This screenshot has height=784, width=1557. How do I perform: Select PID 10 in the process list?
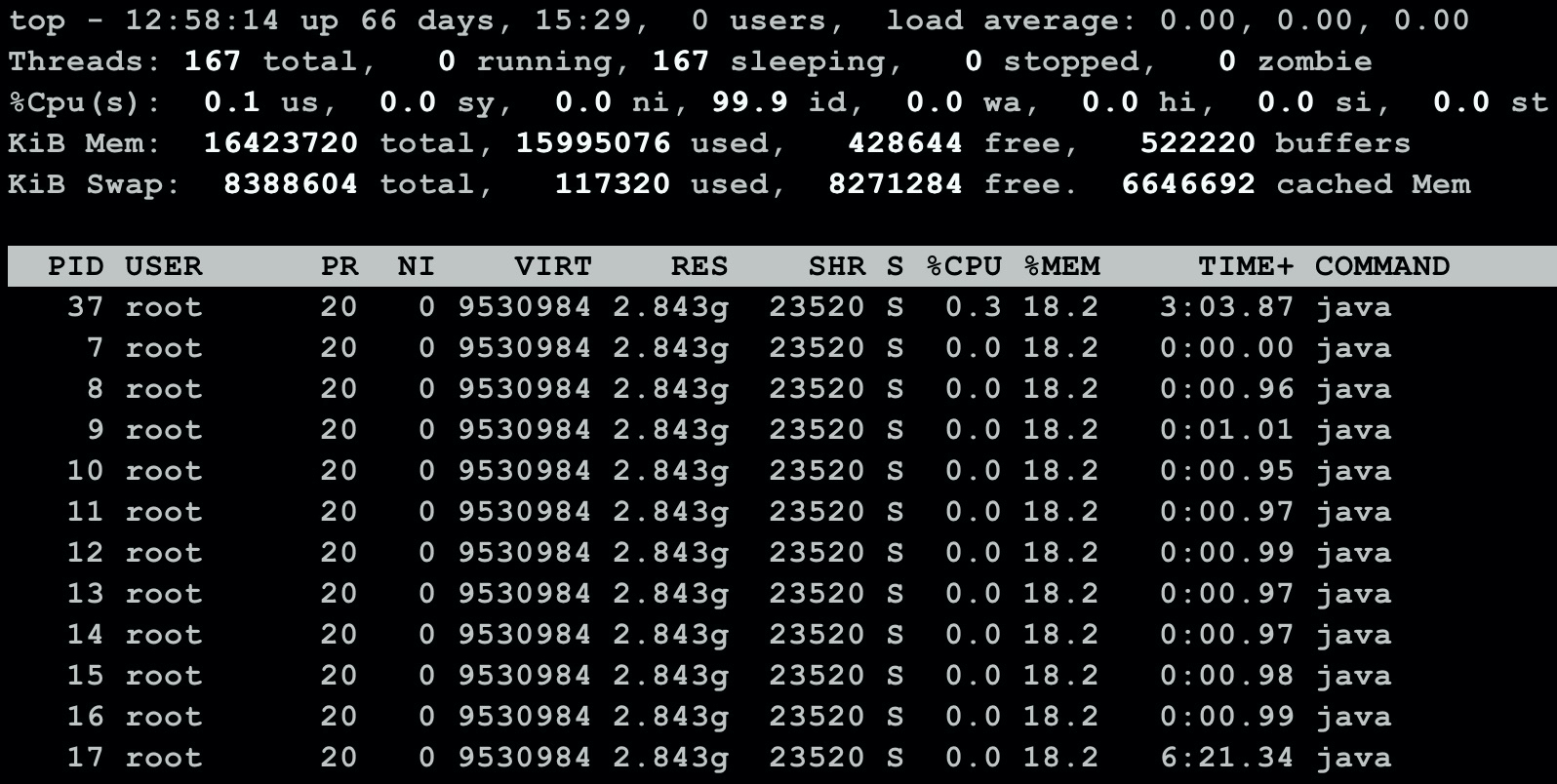coord(85,471)
